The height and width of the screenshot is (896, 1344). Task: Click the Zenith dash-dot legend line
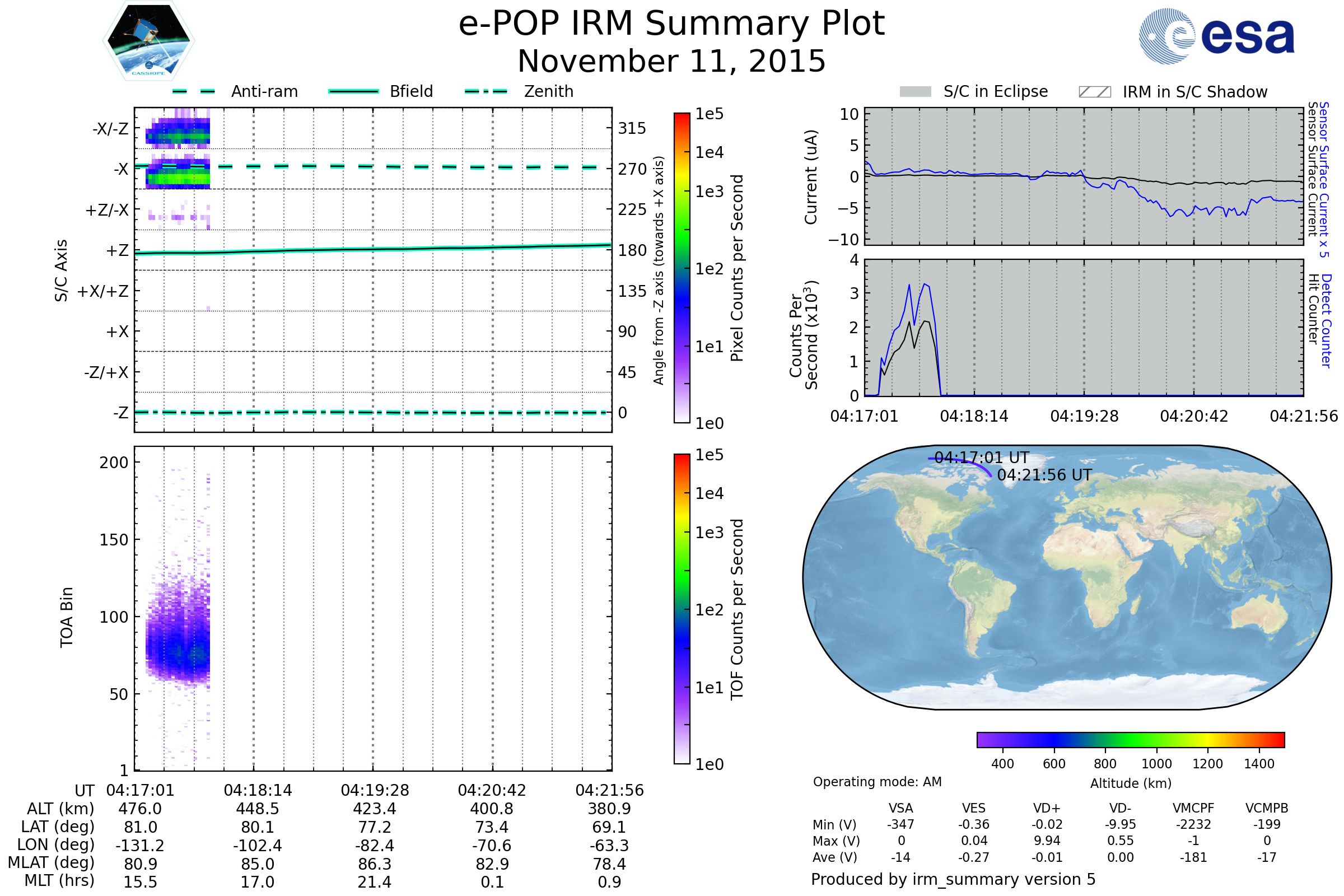486,91
